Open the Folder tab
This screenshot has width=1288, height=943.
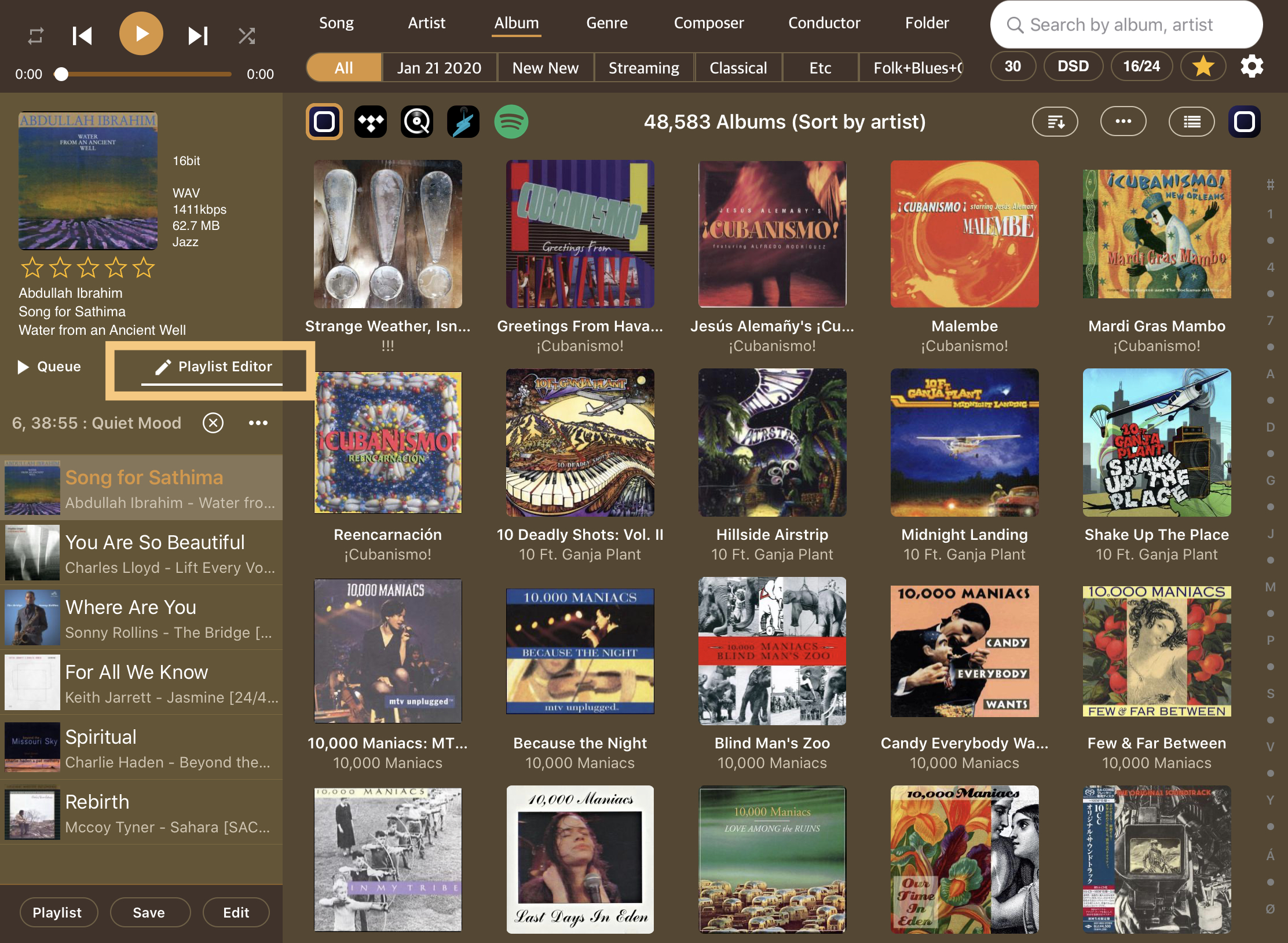tap(927, 23)
